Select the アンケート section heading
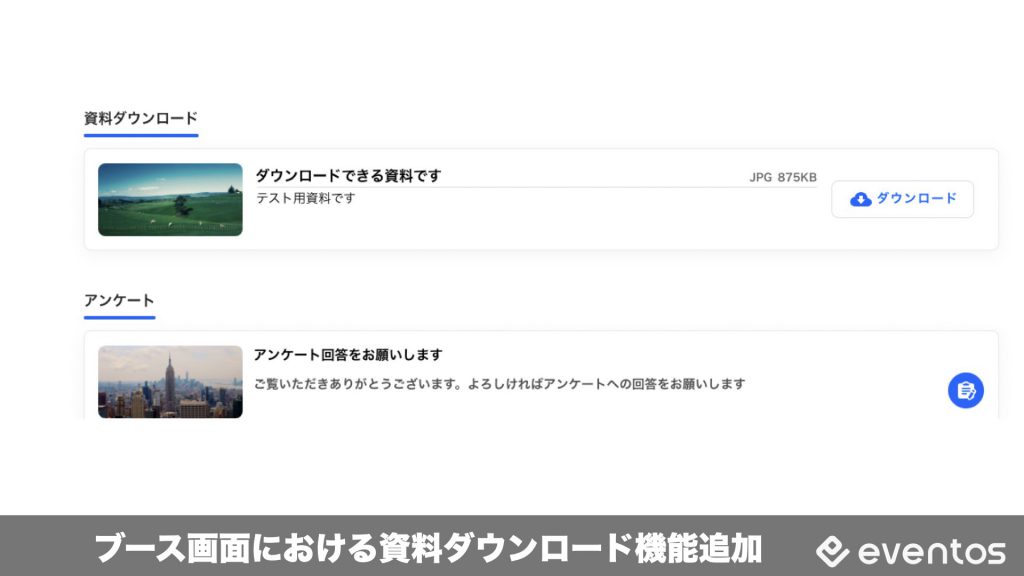Image resolution: width=1024 pixels, height=576 pixels. 119,300
